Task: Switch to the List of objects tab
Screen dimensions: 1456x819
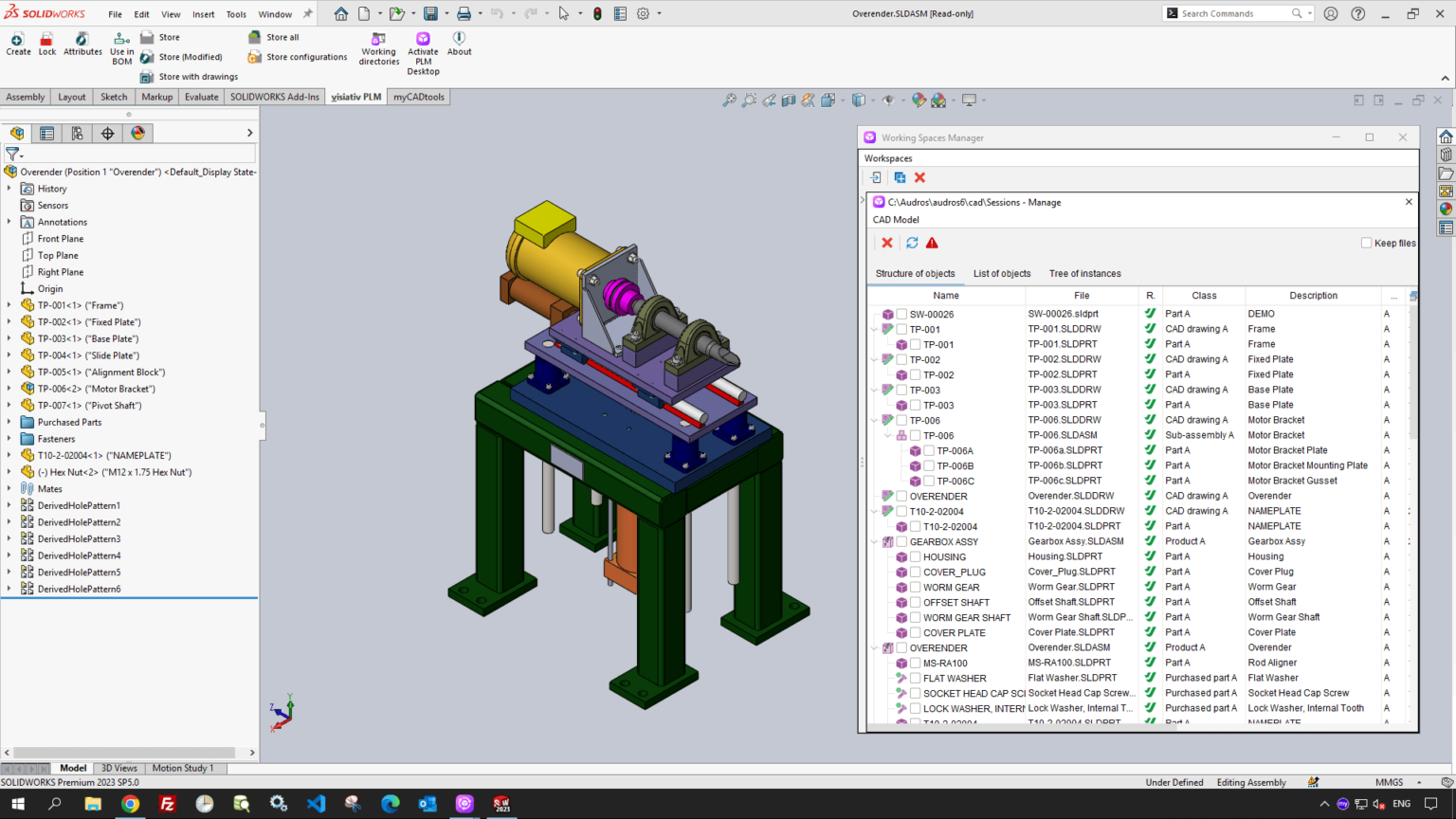Action: pyautogui.click(x=1001, y=273)
